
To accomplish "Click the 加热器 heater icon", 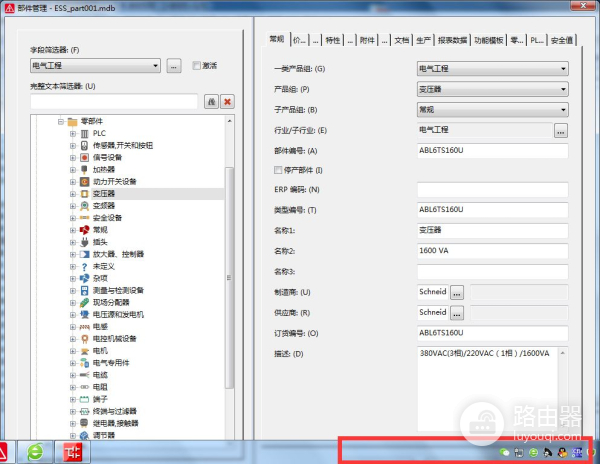I will coord(85,169).
